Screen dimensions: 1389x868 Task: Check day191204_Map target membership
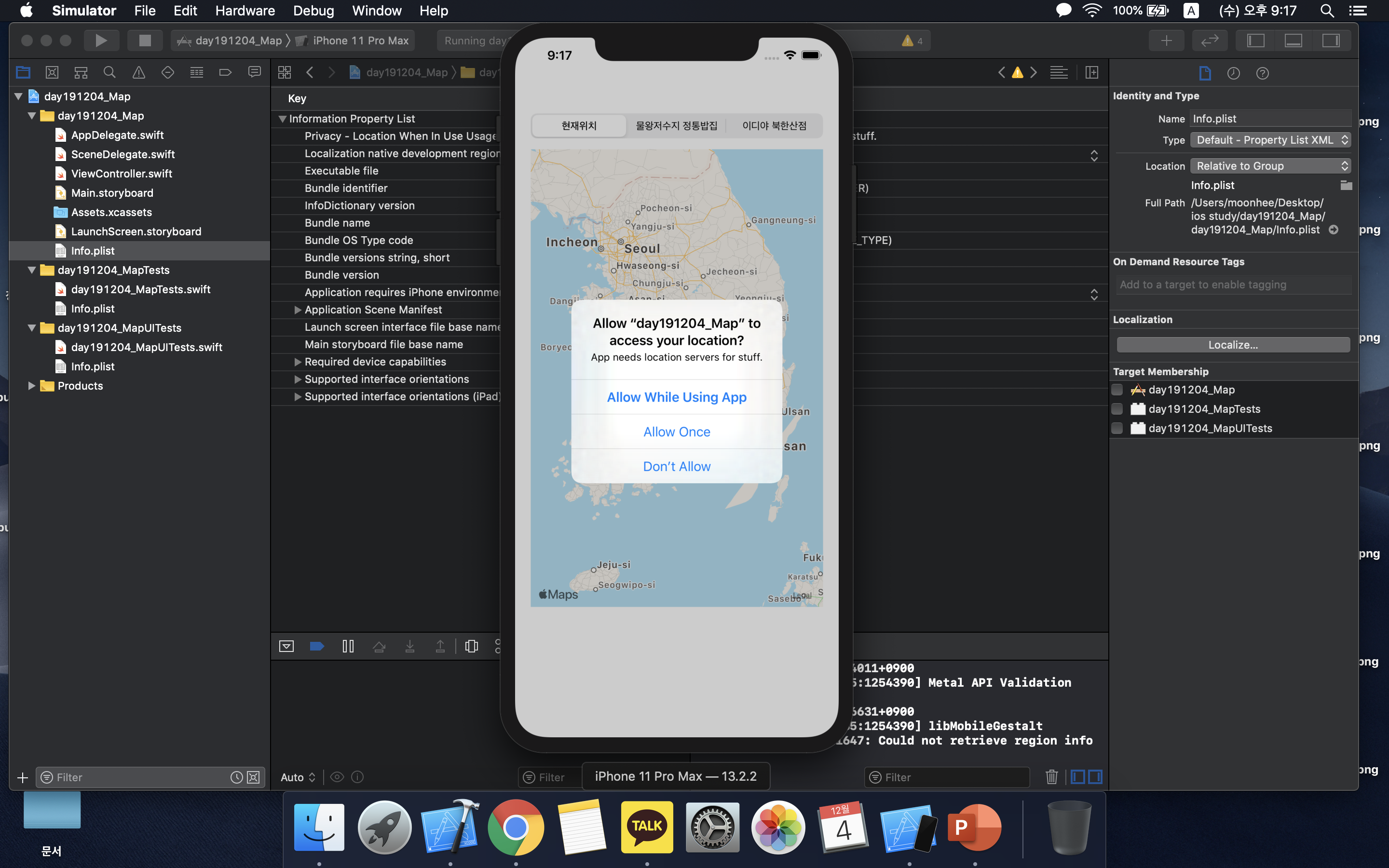1117,390
